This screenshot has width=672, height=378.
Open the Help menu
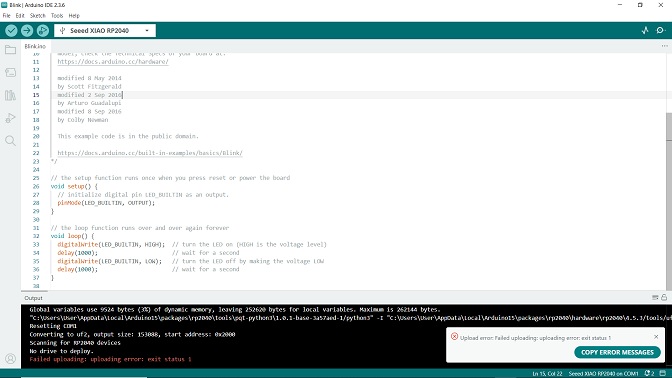pos(74,15)
